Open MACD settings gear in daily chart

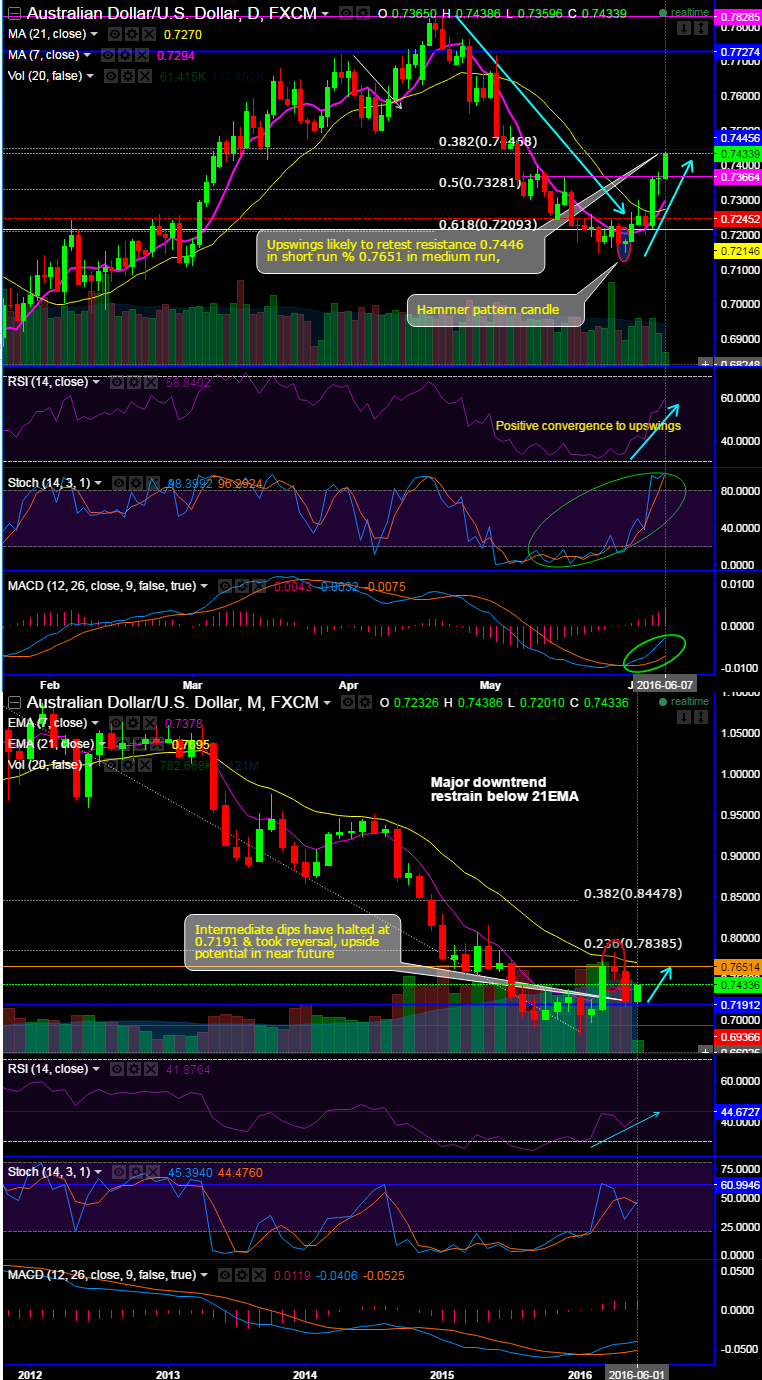coord(242,586)
